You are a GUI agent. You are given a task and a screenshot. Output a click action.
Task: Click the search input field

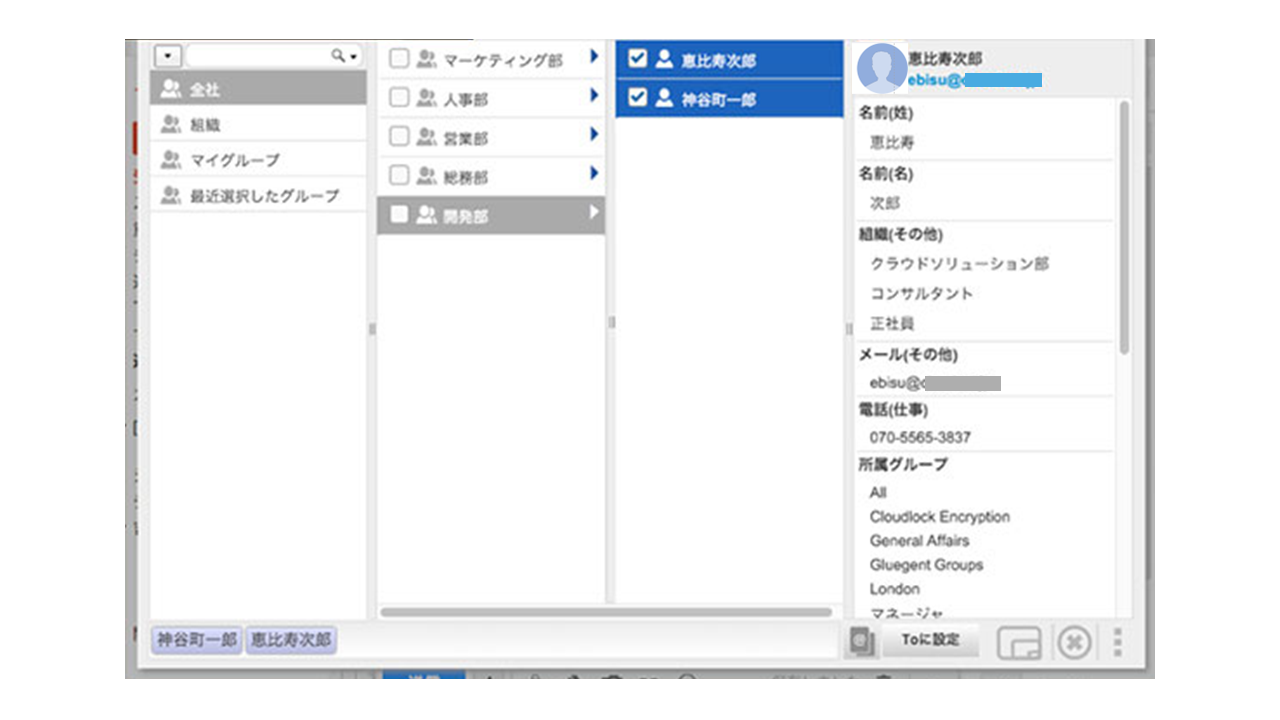click(255, 57)
